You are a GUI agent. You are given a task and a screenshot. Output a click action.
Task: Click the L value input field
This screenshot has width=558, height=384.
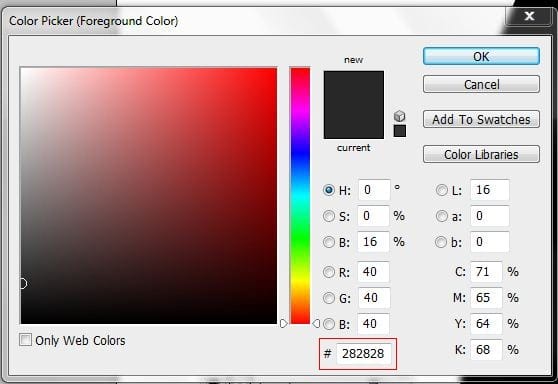tap(490, 190)
